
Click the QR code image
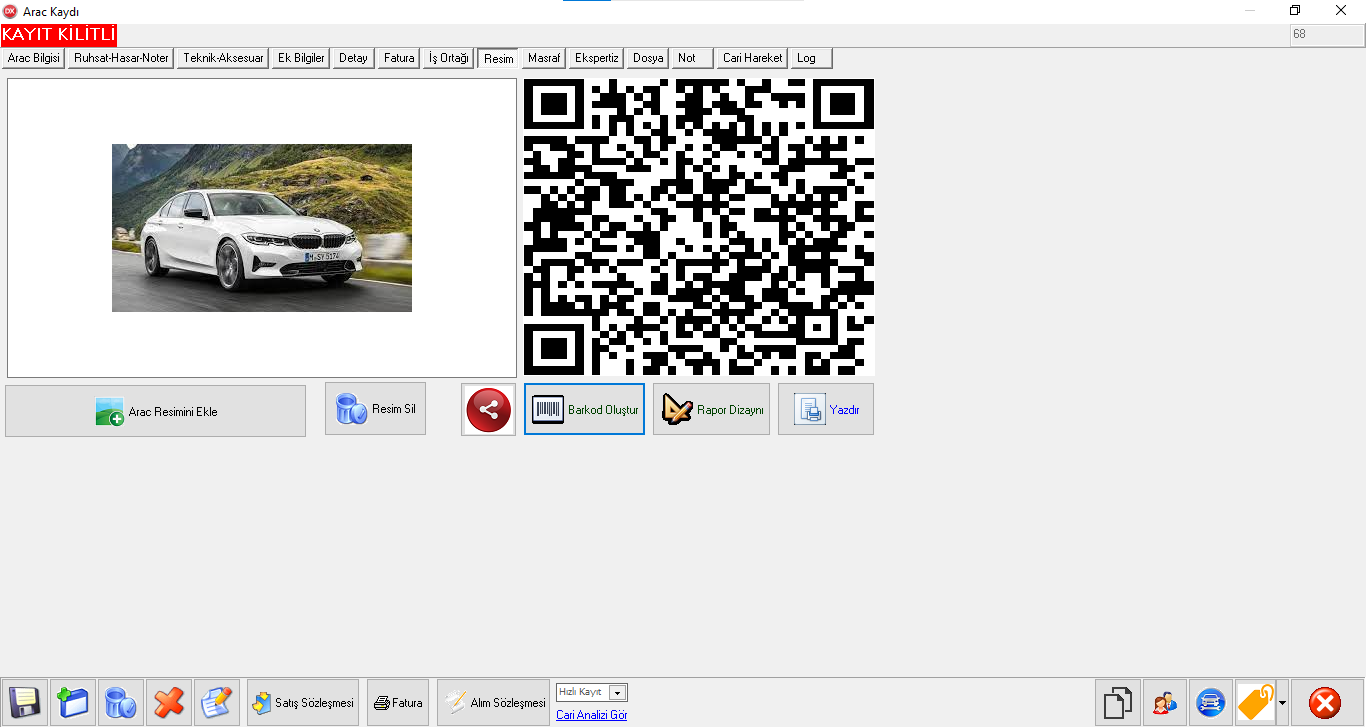coord(699,227)
